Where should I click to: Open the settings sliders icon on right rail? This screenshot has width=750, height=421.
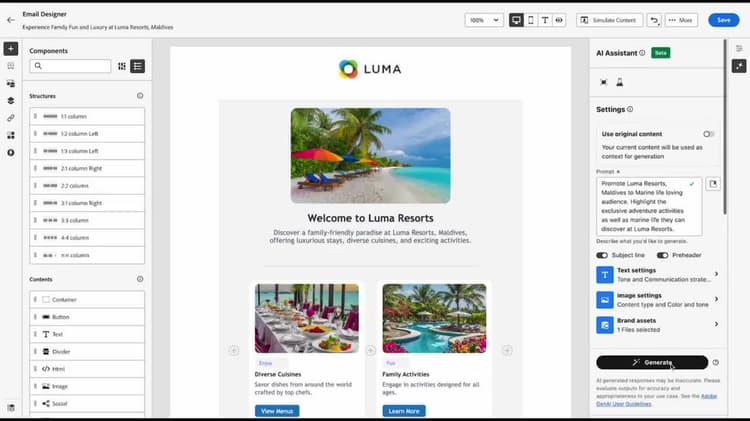(x=739, y=48)
